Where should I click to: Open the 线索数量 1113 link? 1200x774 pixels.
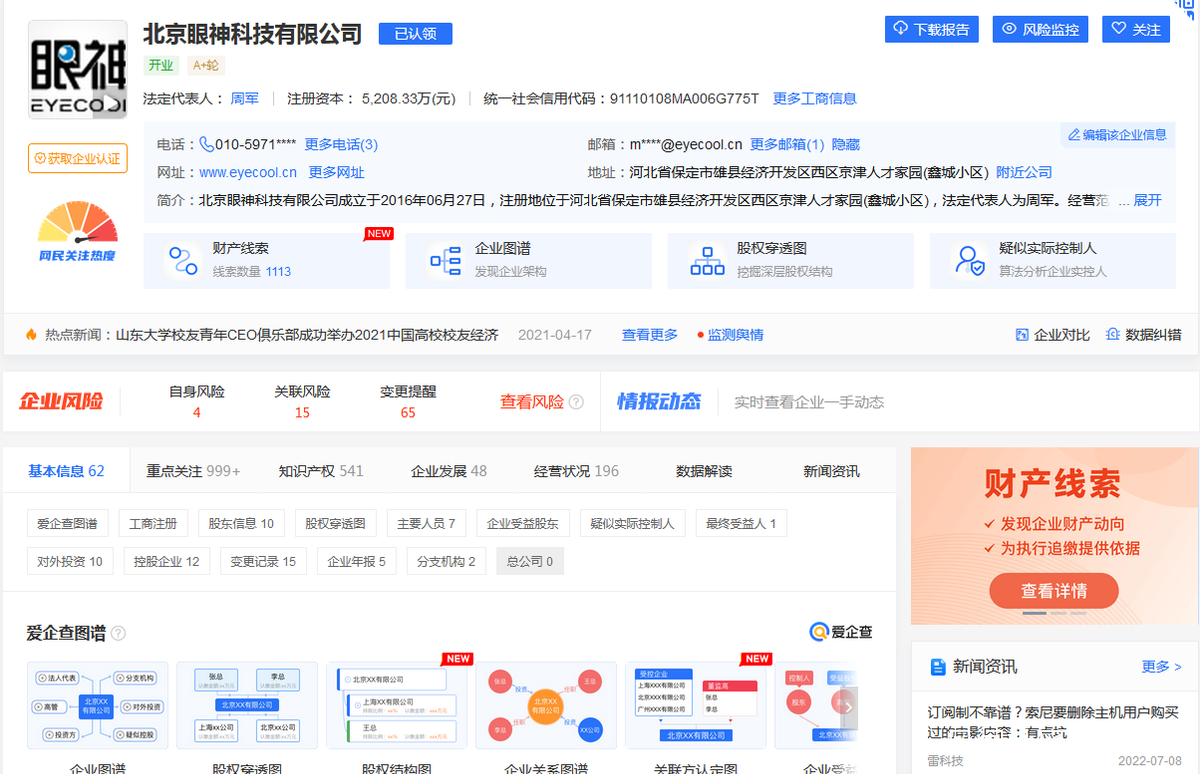(252, 271)
